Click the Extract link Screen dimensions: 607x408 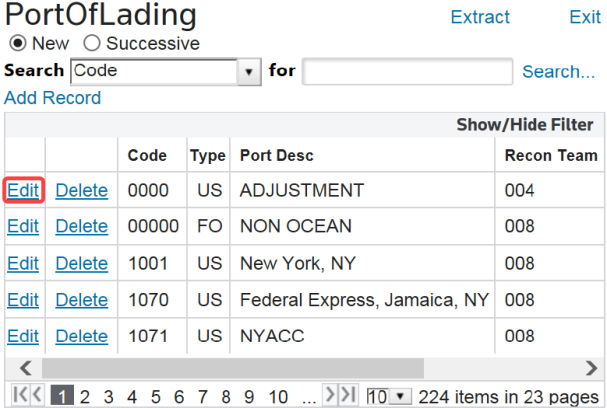(x=480, y=17)
